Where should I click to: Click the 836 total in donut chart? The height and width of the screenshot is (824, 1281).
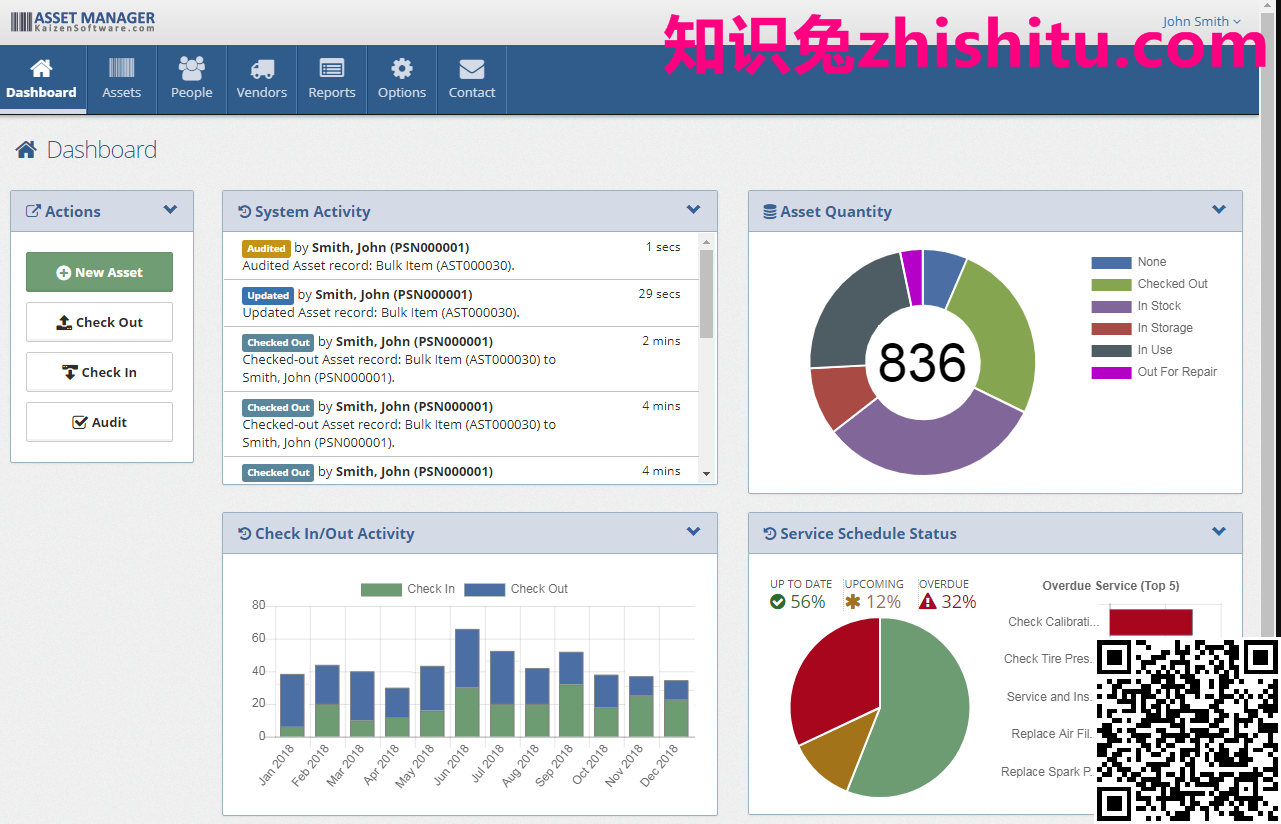(922, 363)
